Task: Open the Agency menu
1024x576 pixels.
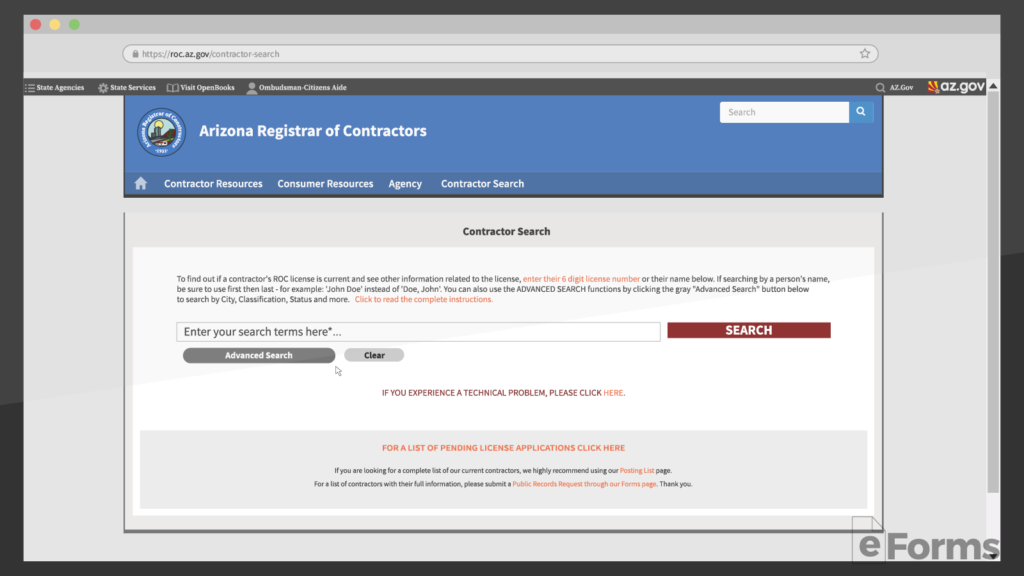Action: [x=405, y=183]
